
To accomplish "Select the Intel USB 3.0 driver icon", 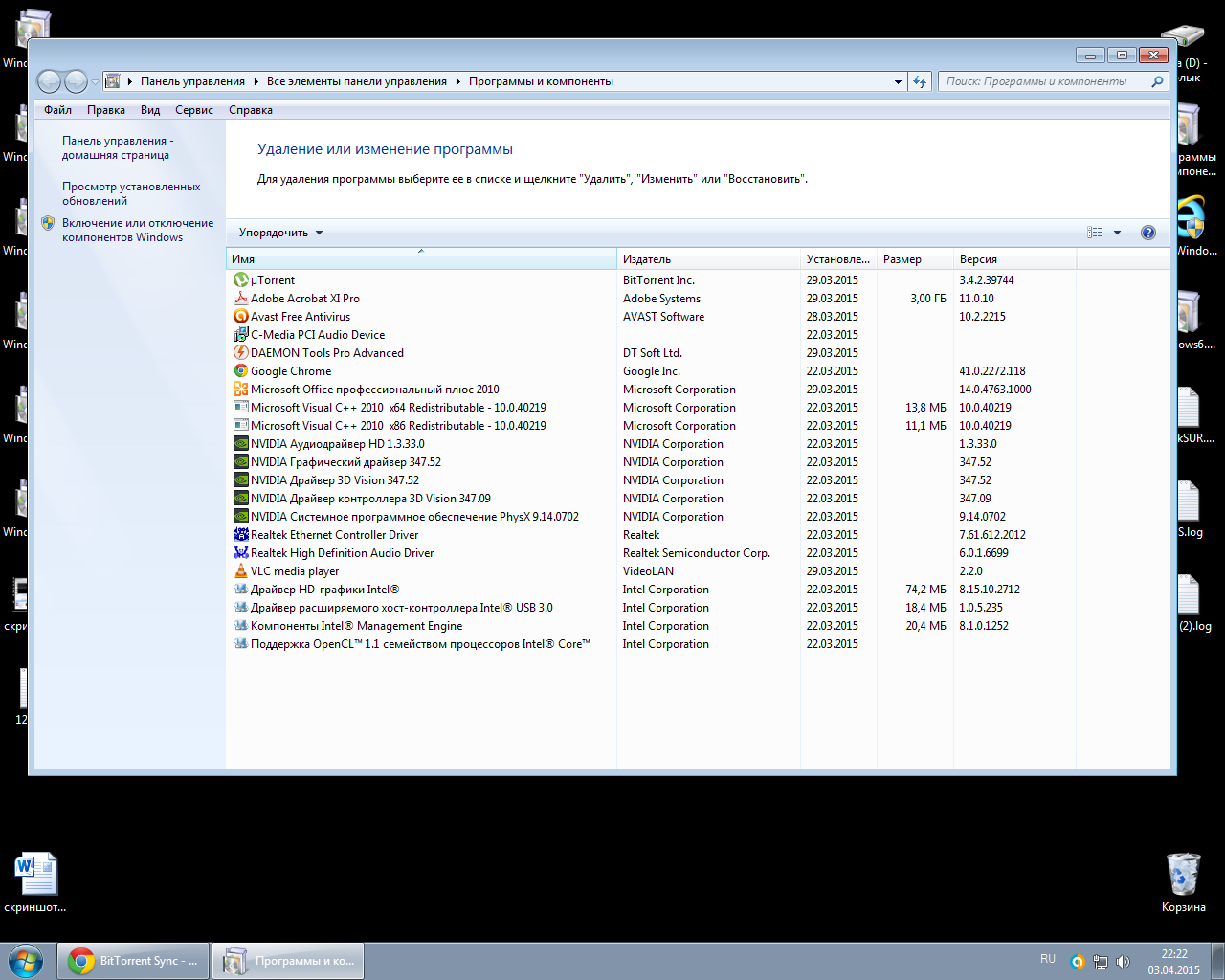I will 241,608.
